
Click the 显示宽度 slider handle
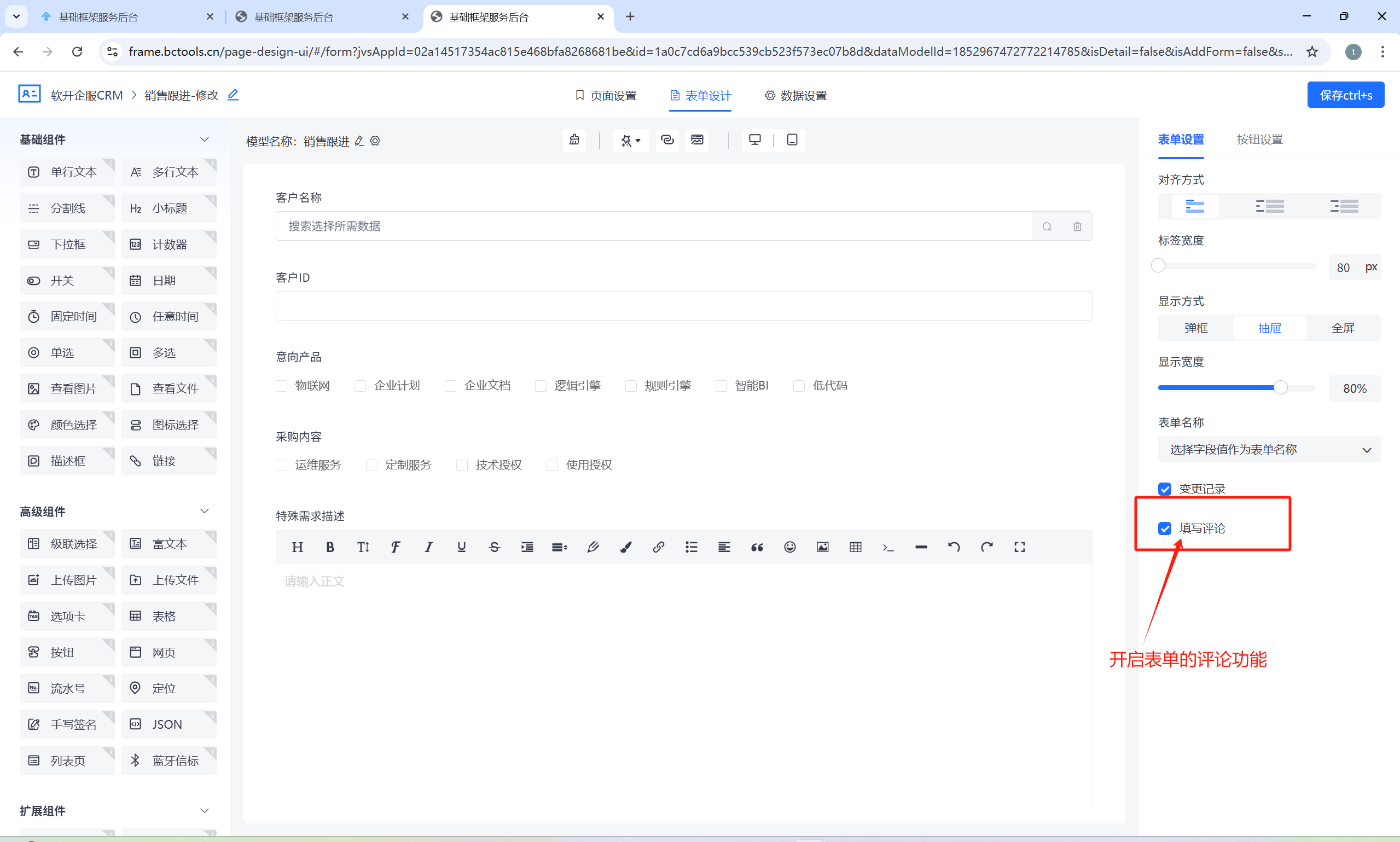point(1281,387)
